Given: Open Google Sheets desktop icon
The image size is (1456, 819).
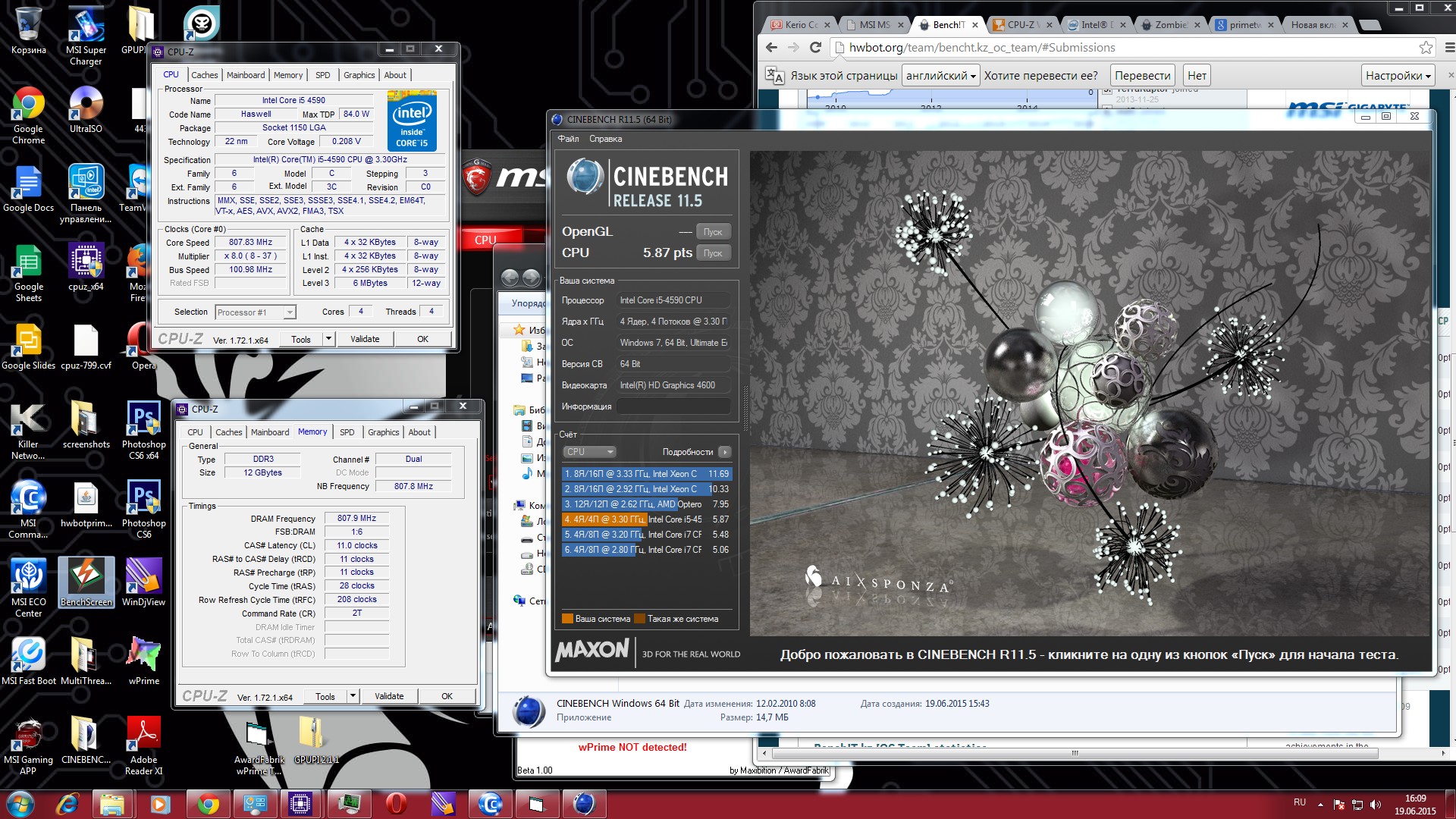Looking at the screenshot, I should 28,273.
